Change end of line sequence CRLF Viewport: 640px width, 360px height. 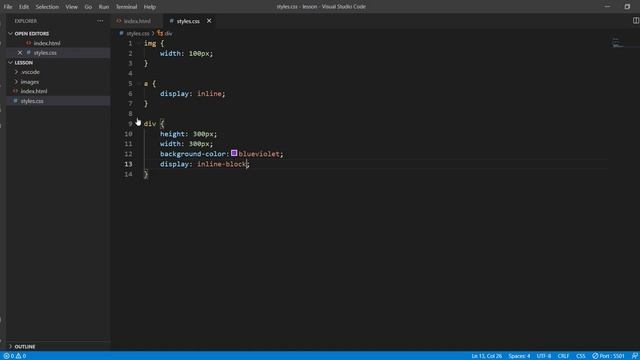pyautogui.click(x=563, y=356)
